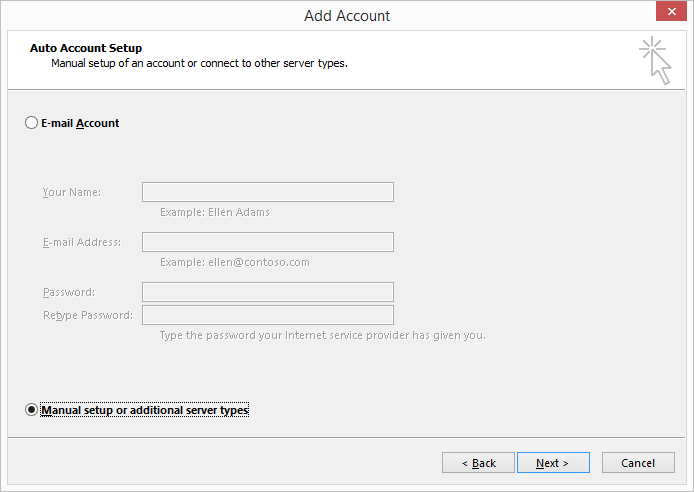
Task: Click the Internet service provider password hint
Action: click(x=323, y=335)
